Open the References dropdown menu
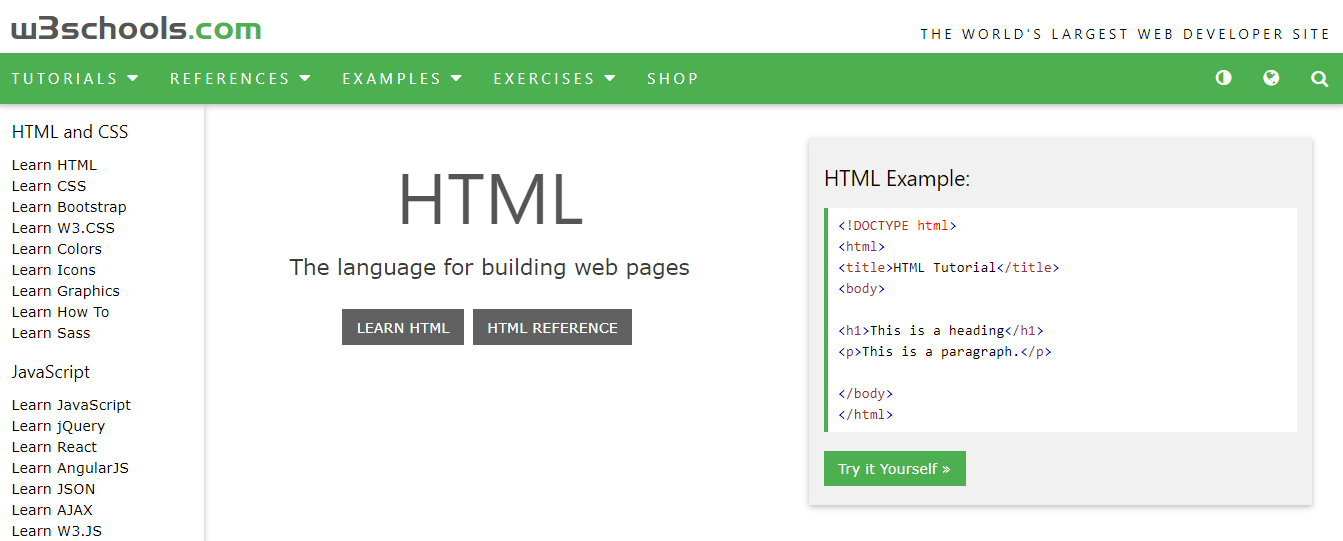 [x=240, y=79]
